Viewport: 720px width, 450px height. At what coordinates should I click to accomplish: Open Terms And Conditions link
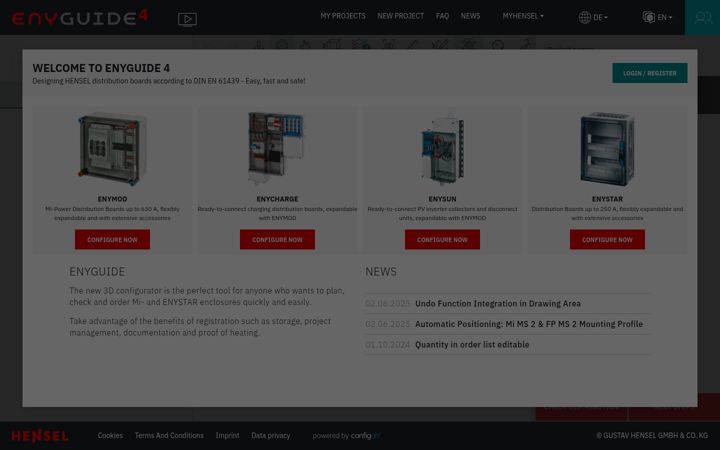tap(169, 435)
